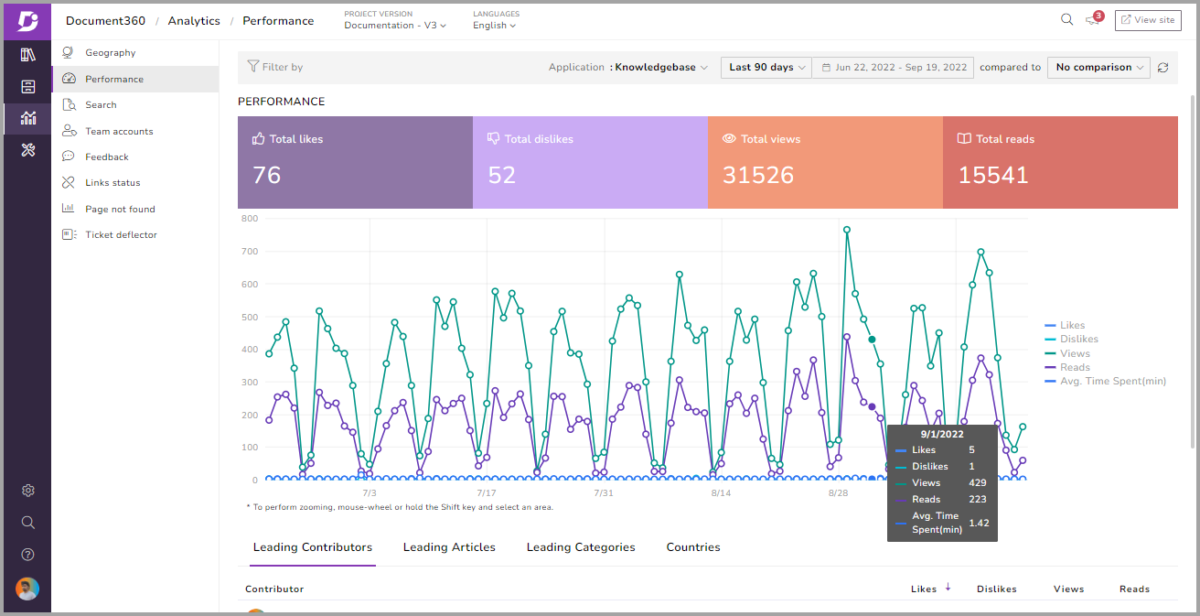Click the View site button
This screenshot has width=1200, height=616.
[1147, 19]
